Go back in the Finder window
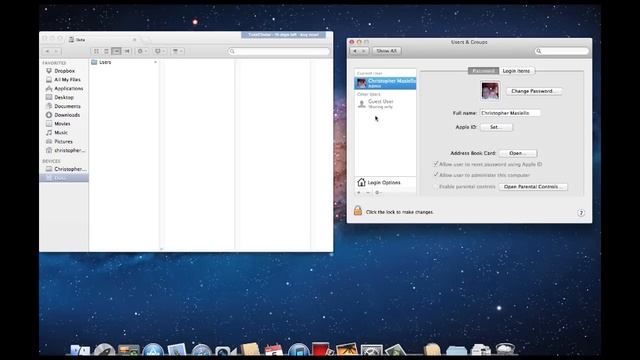The width and height of the screenshot is (640, 360). [x=47, y=51]
